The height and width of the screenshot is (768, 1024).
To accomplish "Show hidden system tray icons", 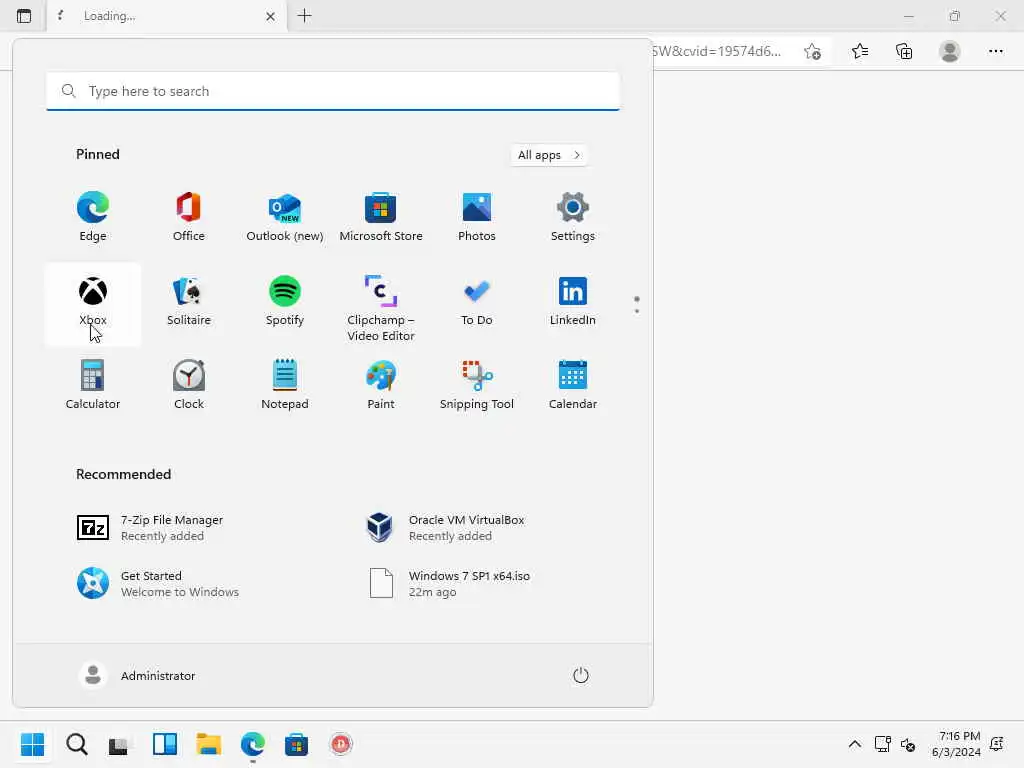I will coord(854,744).
